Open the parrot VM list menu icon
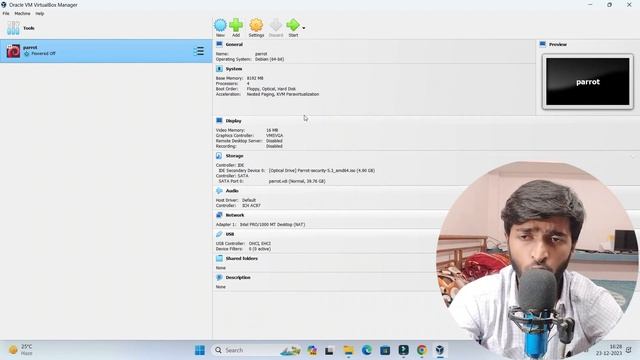The height and width of the screenshot is (360, 640). click(x=199, y=51)
